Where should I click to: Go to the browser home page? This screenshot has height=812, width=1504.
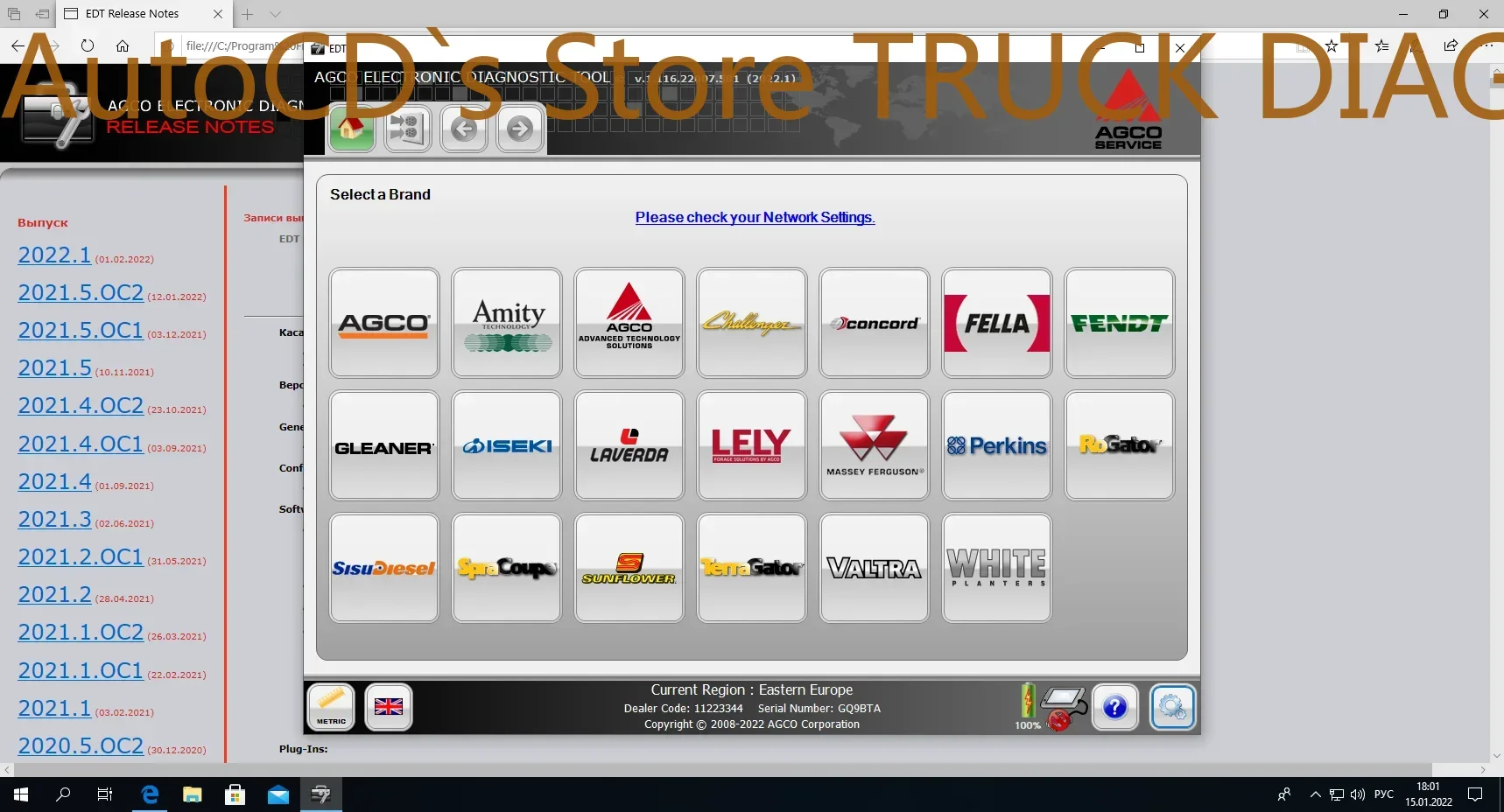tap(123, 45)
